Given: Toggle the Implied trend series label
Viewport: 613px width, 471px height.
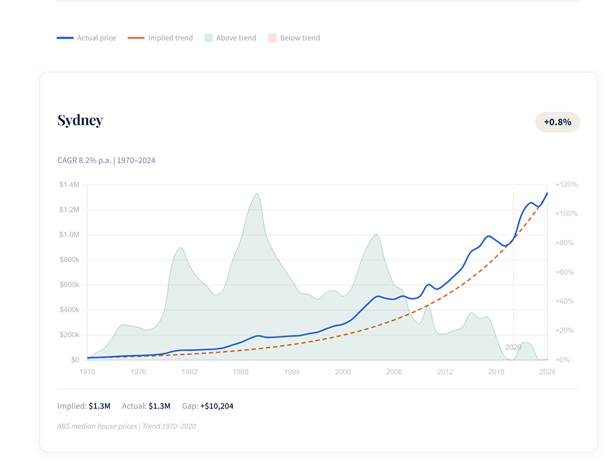Looking at the screenshot, I should pyautogui.click(x=171, y=38).
